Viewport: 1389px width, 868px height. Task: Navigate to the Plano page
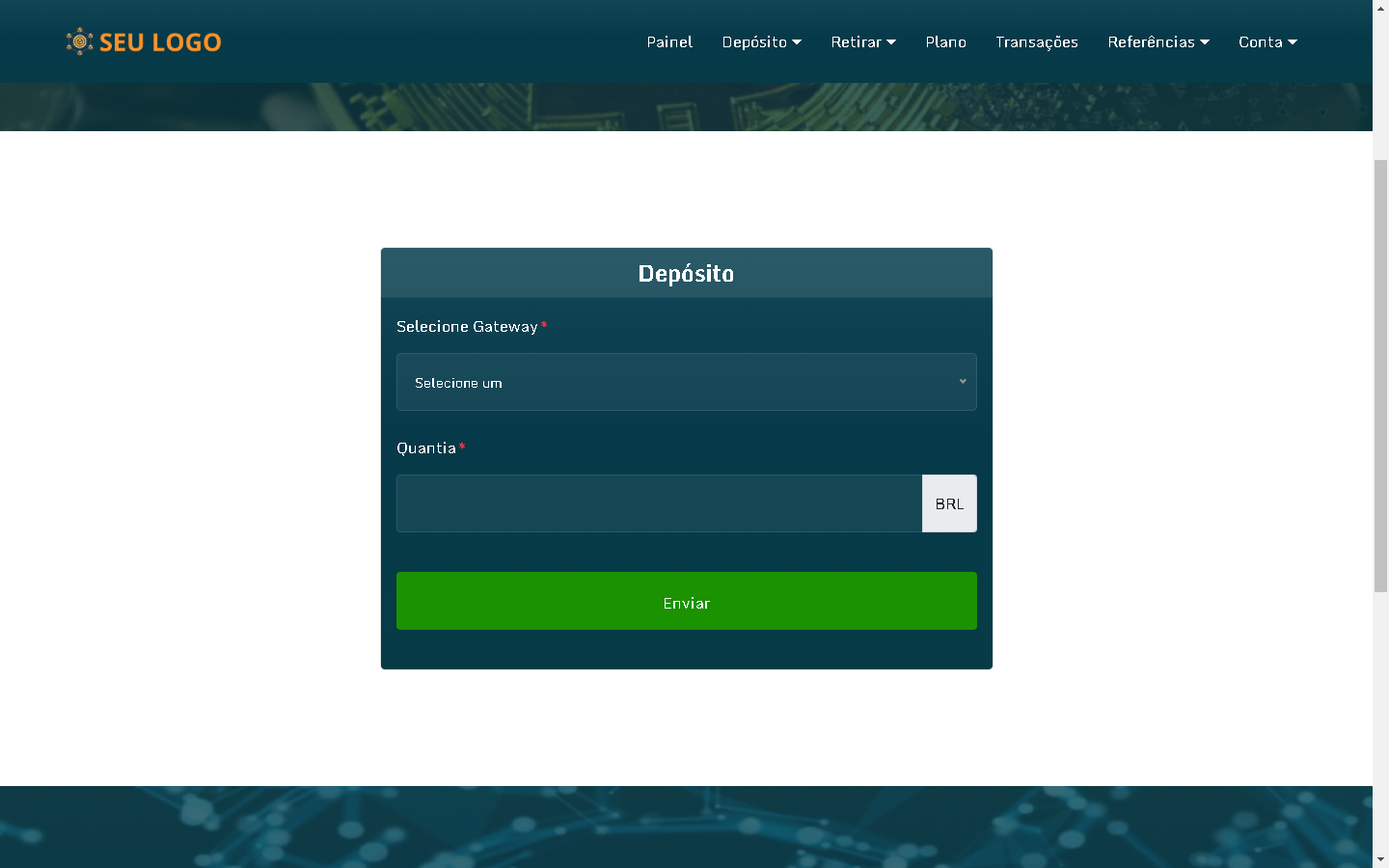[945, 42]
